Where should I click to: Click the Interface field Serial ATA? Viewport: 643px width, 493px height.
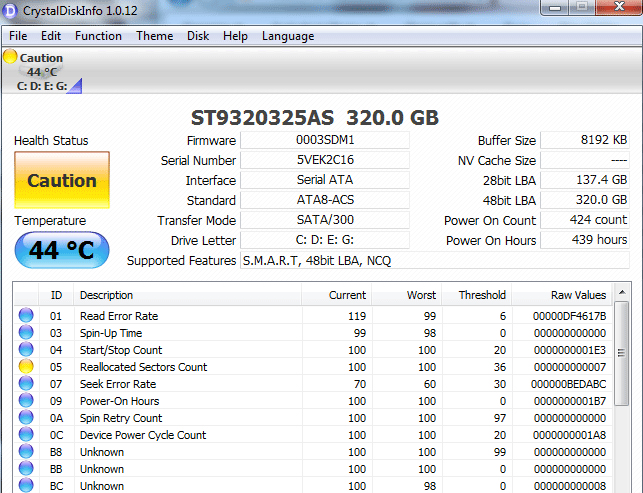(325, 180)
